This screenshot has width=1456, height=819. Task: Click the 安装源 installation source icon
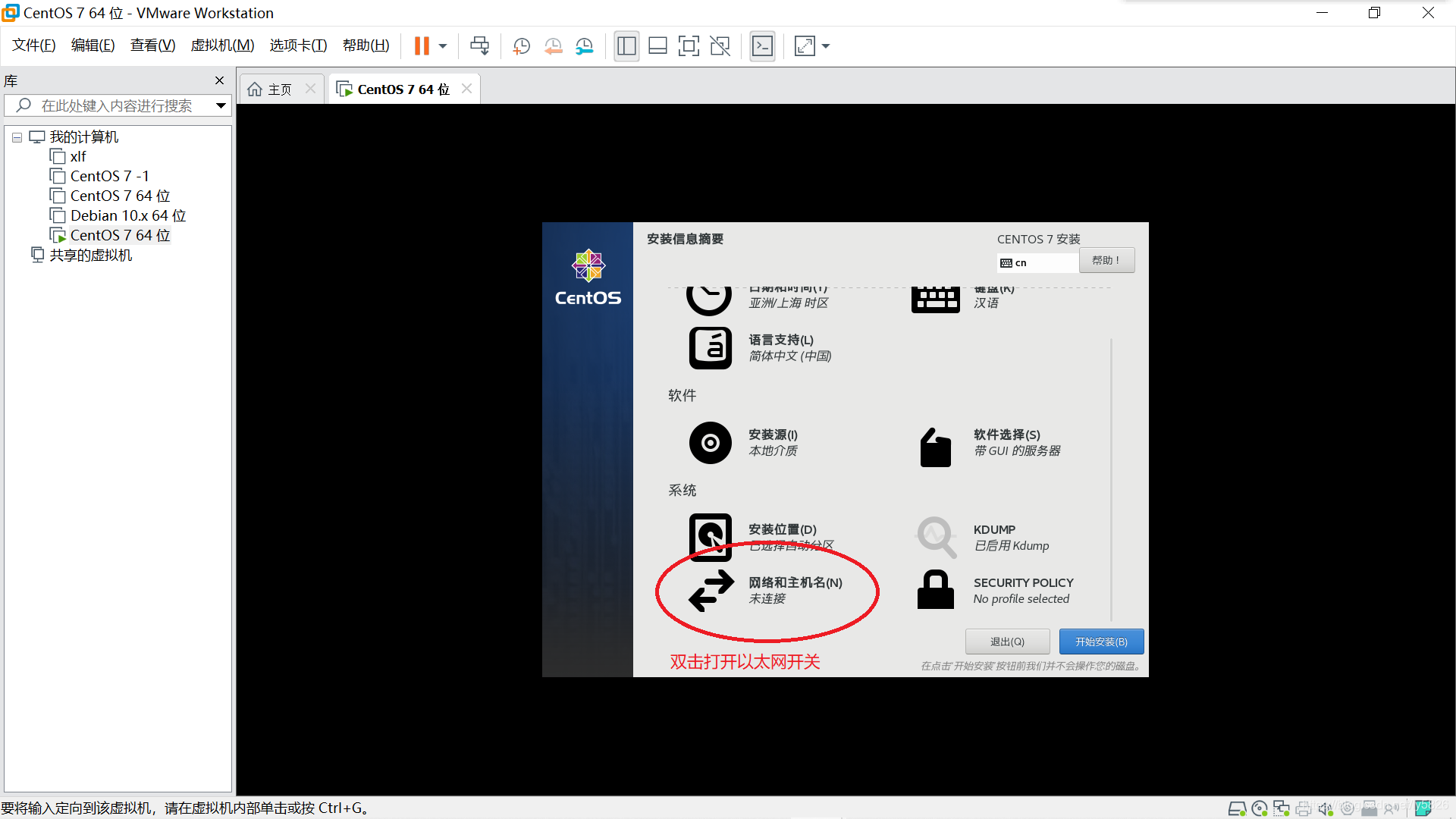click(x=709, y=441)
